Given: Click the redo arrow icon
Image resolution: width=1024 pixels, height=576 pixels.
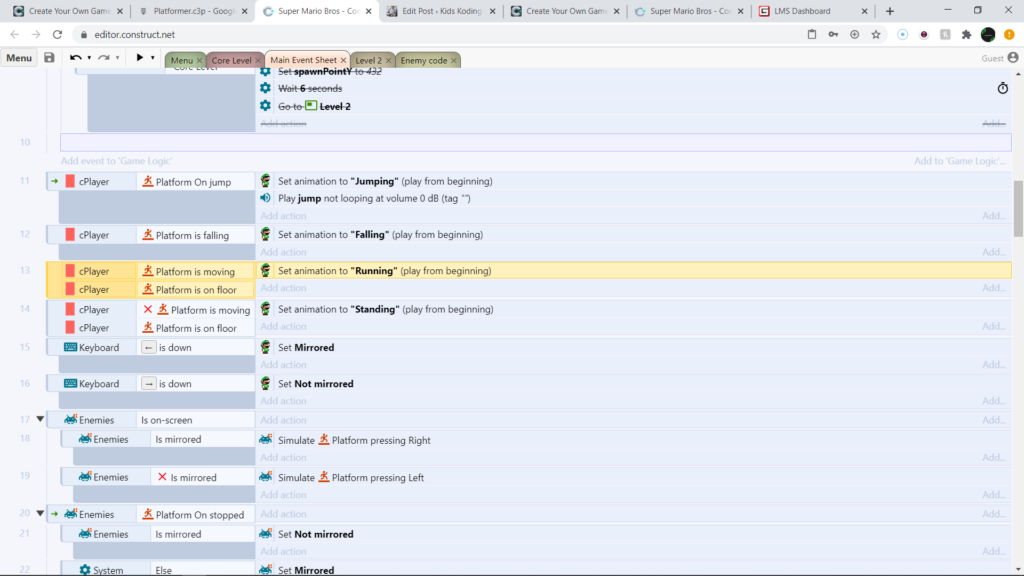Looking at the screenshot, I should click(103, 57).
